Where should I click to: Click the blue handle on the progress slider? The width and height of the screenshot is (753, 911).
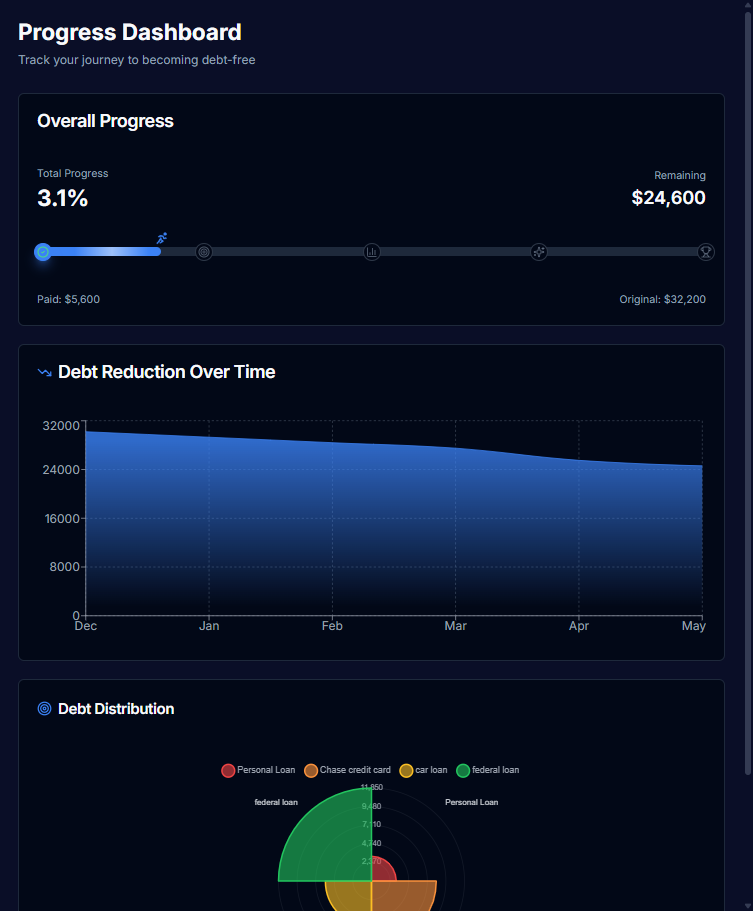(x=43, y=252)
